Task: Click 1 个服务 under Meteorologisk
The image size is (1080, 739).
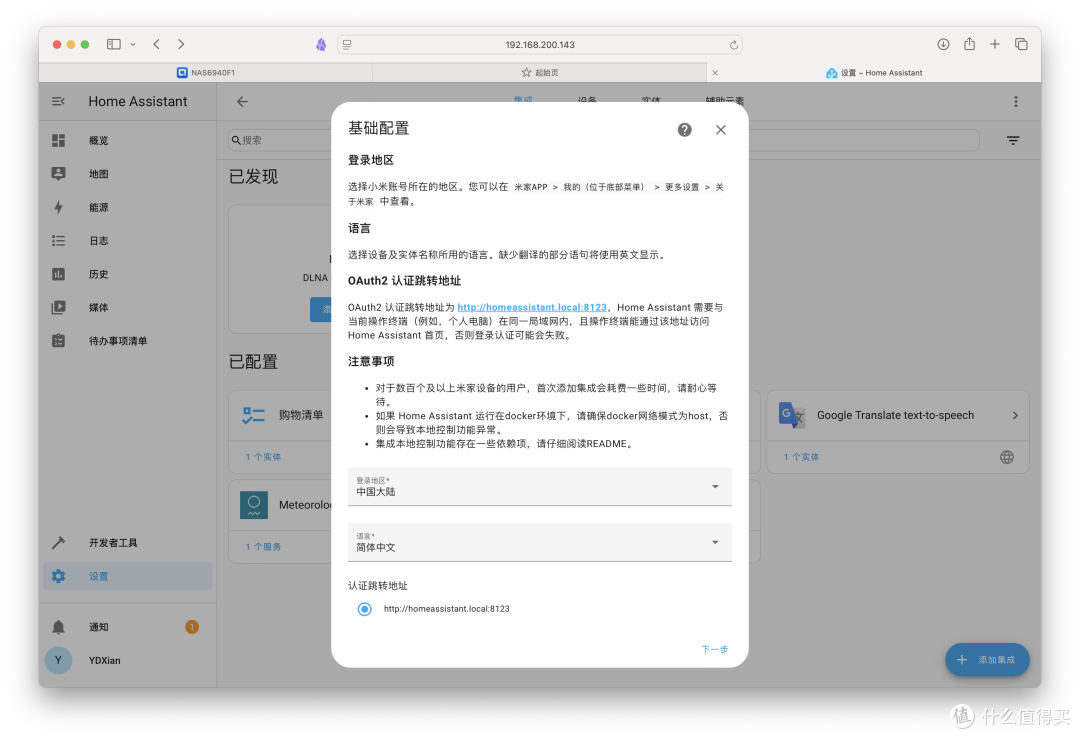Action: 263,547
